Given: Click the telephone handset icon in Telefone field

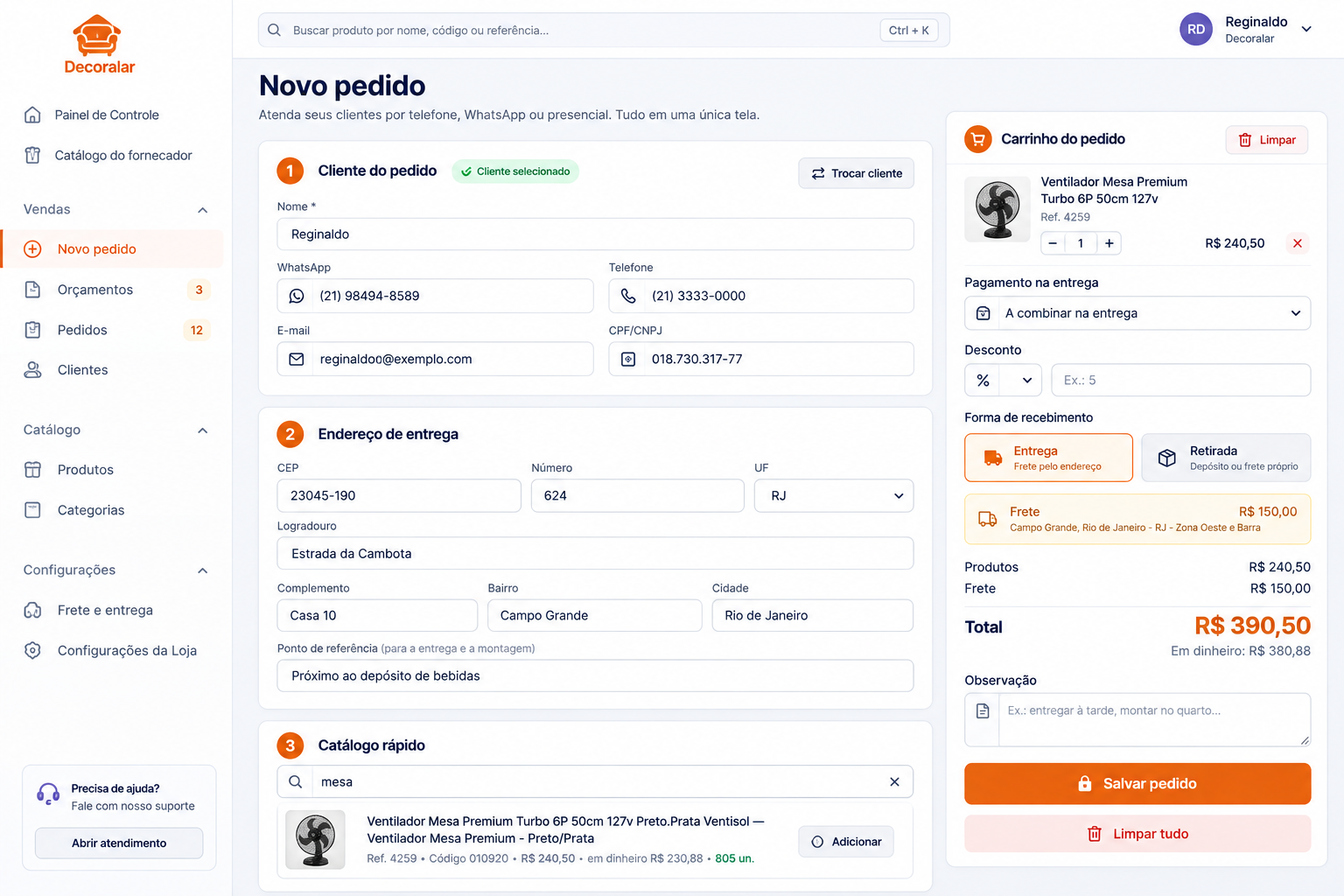Looking at the screenshot, I should click(628, 296).
